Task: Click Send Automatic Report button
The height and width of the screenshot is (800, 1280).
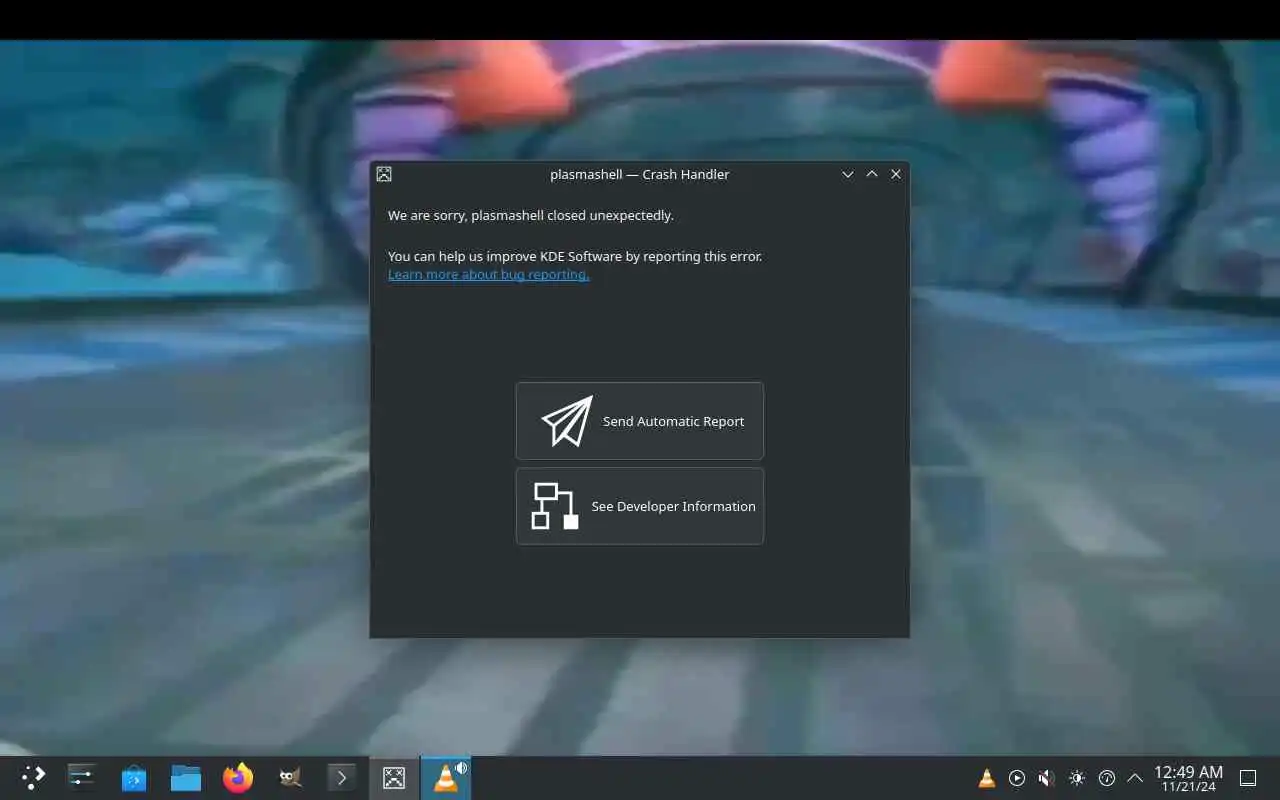Action: [640, 421]
